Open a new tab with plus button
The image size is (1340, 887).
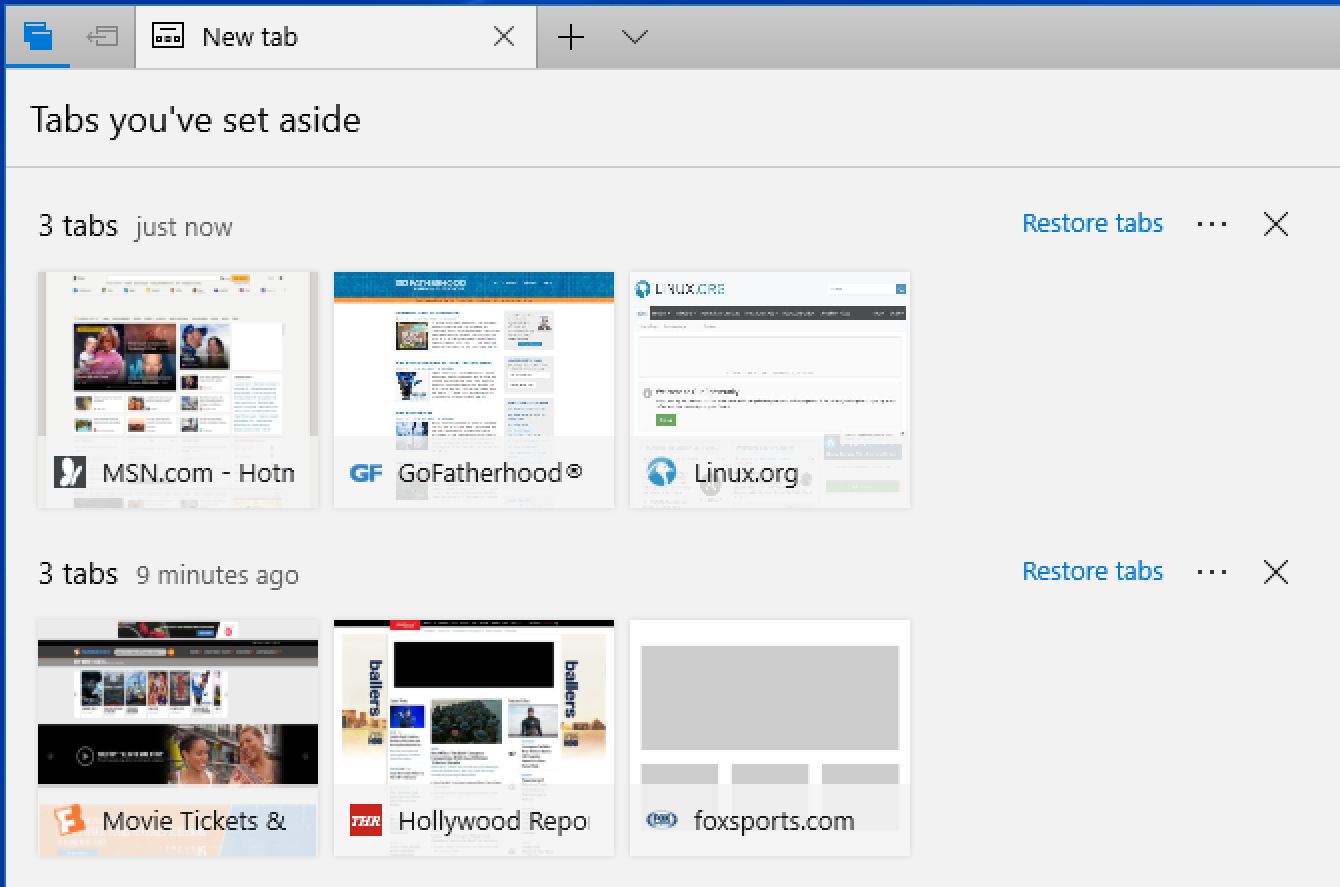(571, 37)
